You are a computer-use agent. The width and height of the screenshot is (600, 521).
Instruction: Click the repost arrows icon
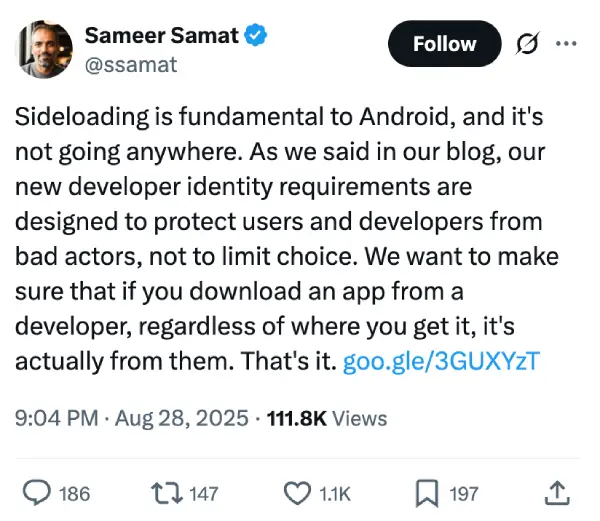coord(166,493)
